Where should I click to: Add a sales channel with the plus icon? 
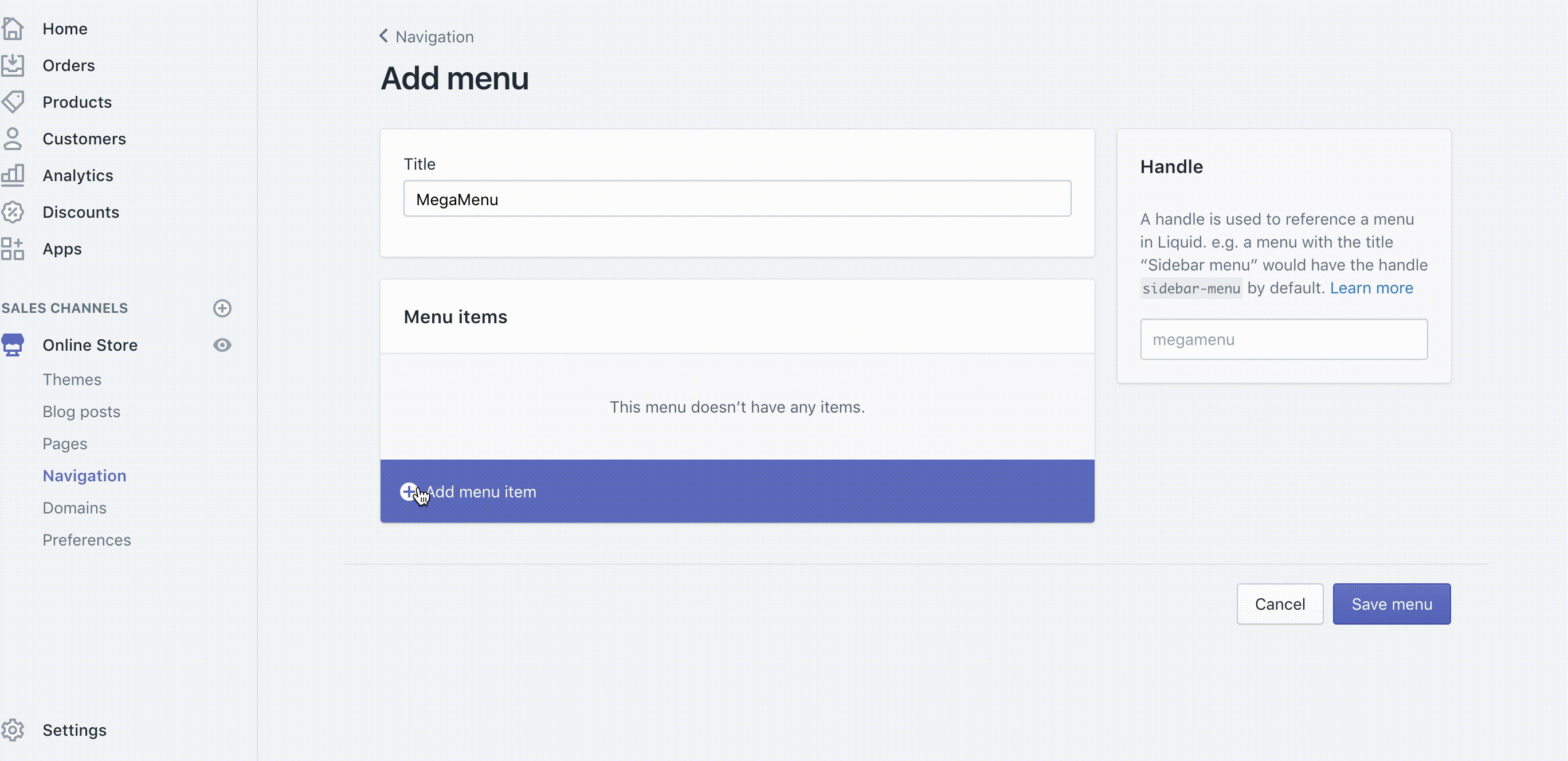coord(222,308)
